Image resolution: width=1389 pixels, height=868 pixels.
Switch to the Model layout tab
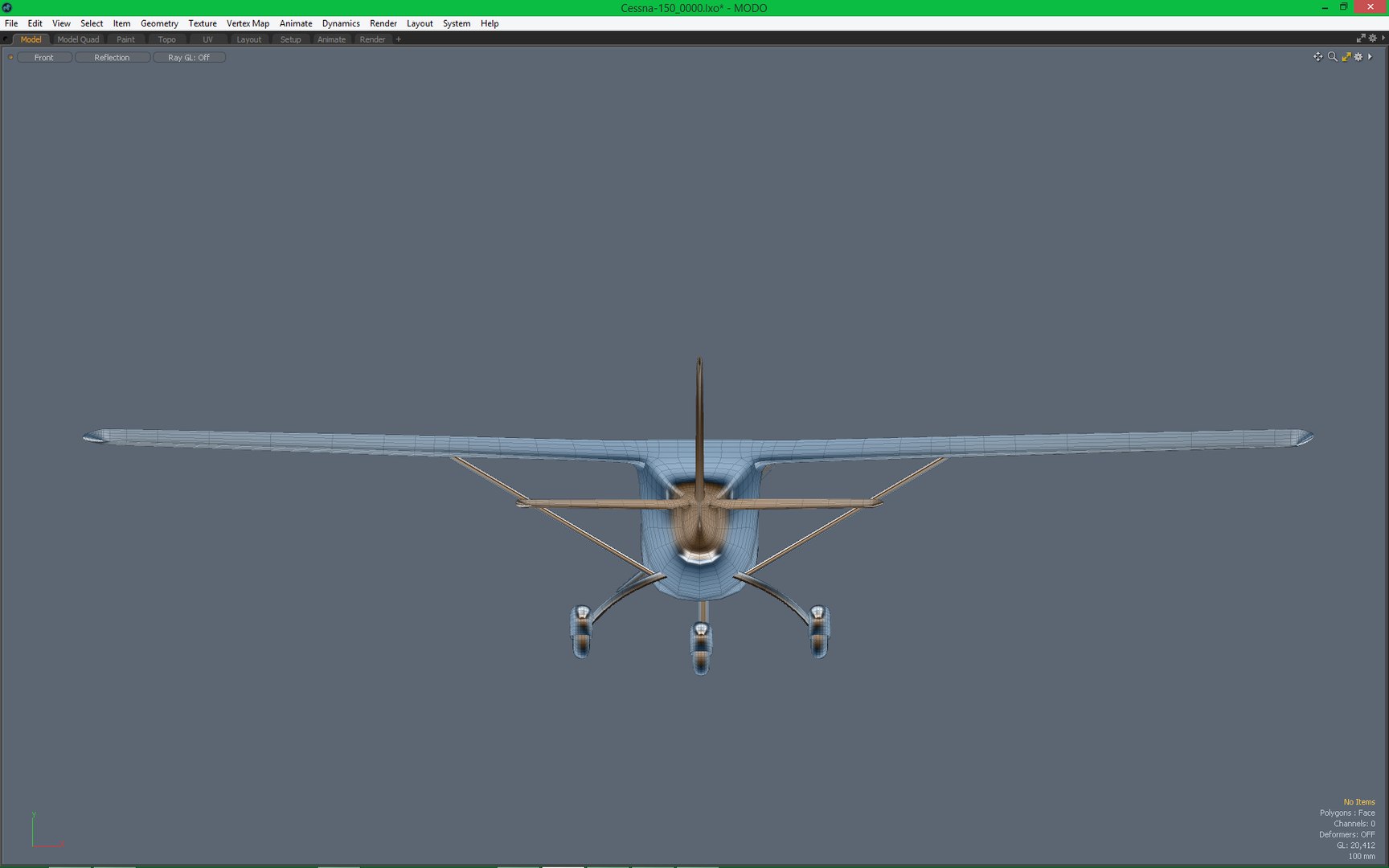(x=31, y=39)
